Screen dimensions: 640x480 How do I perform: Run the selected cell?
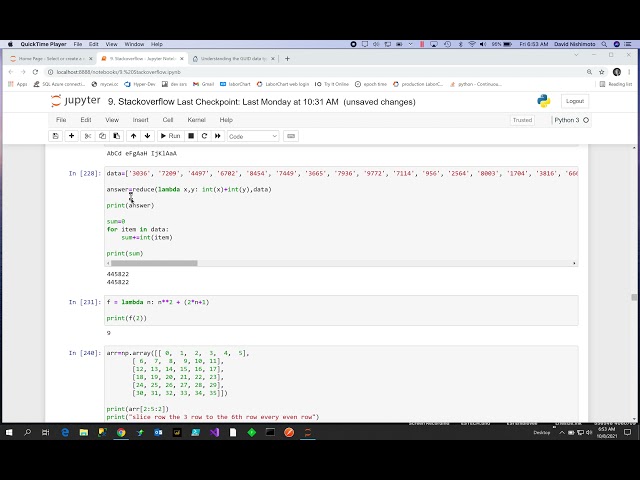coord(170,136)
